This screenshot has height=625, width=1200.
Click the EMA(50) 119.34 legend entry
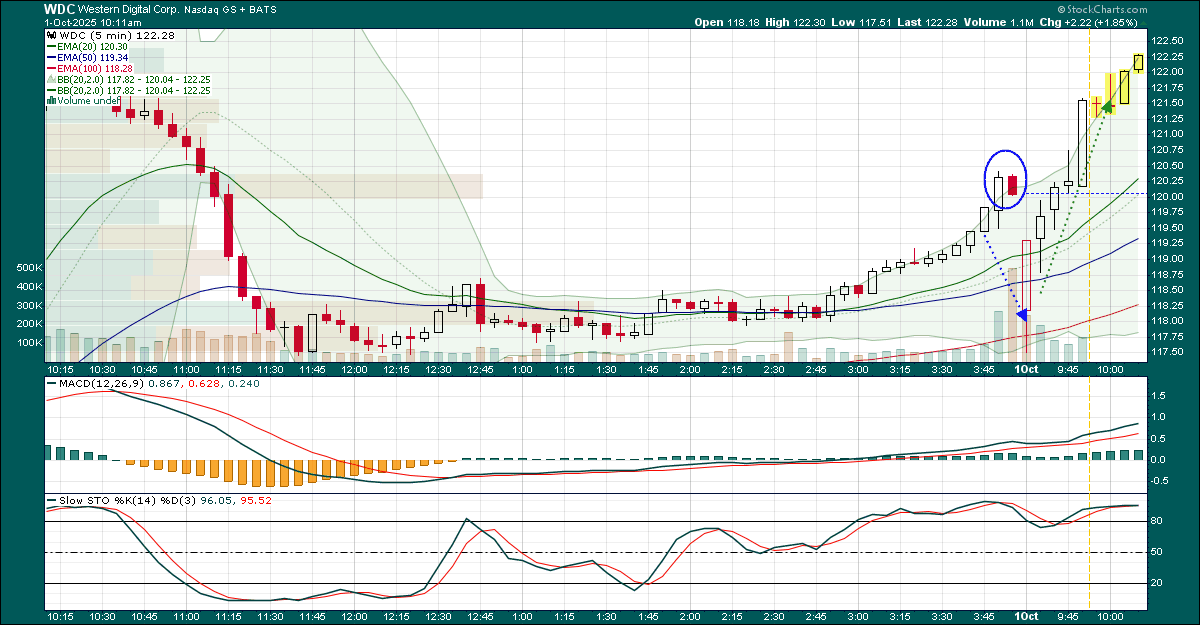pos(91,57)
